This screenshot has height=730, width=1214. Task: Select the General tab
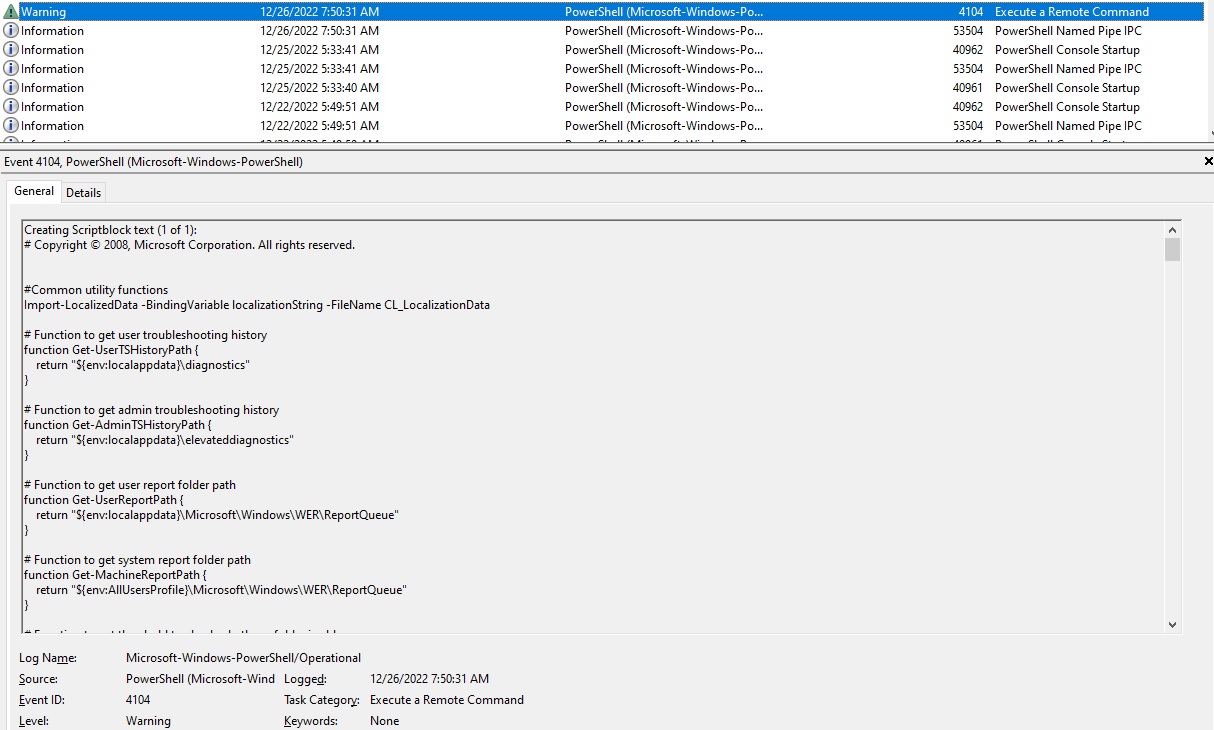[x=34, y=191]
